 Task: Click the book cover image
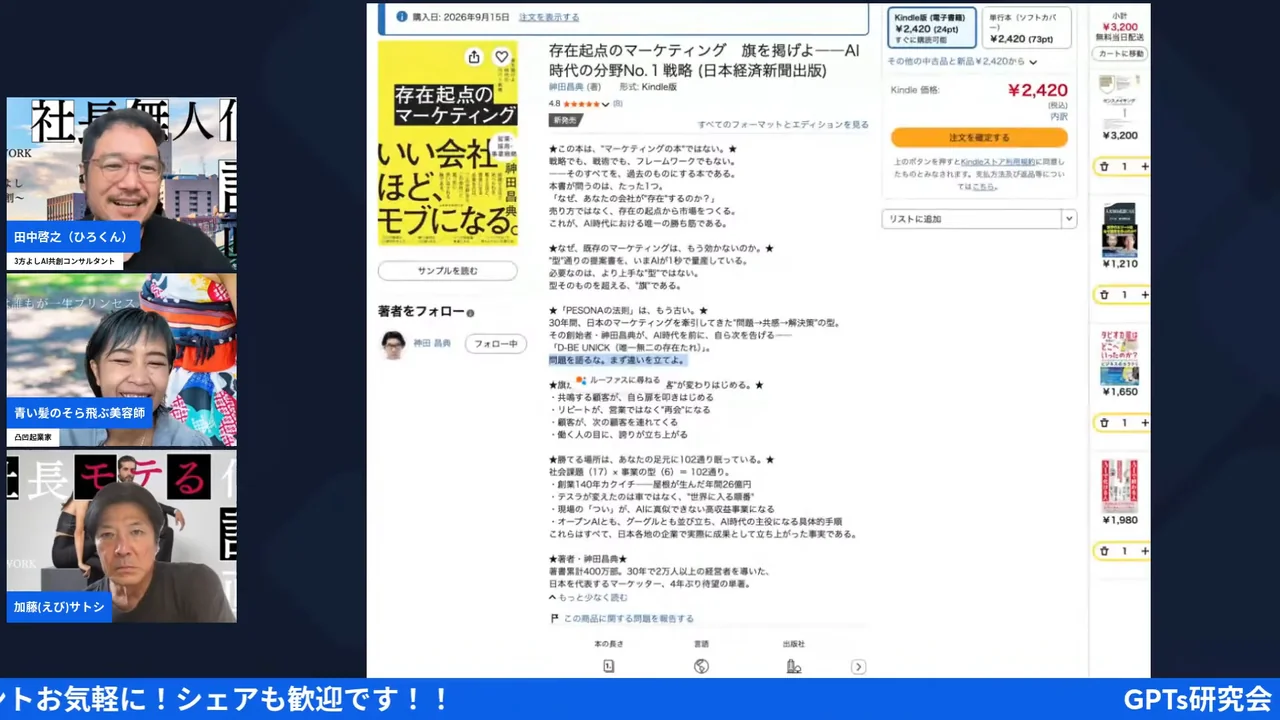[447, 143]
